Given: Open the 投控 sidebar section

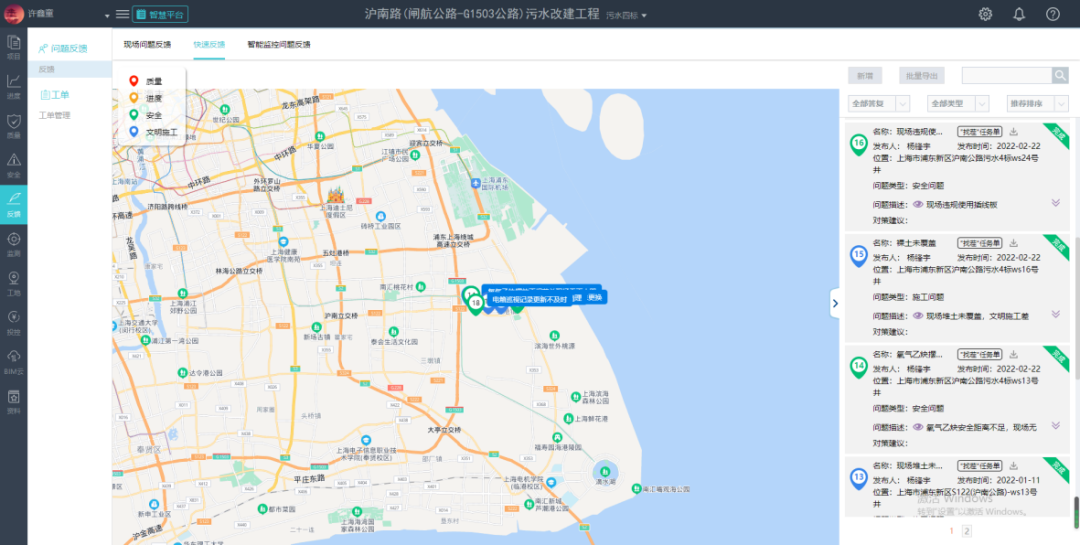Looking at the screenshot, I should pyautogui.click(x=13, y=322).
